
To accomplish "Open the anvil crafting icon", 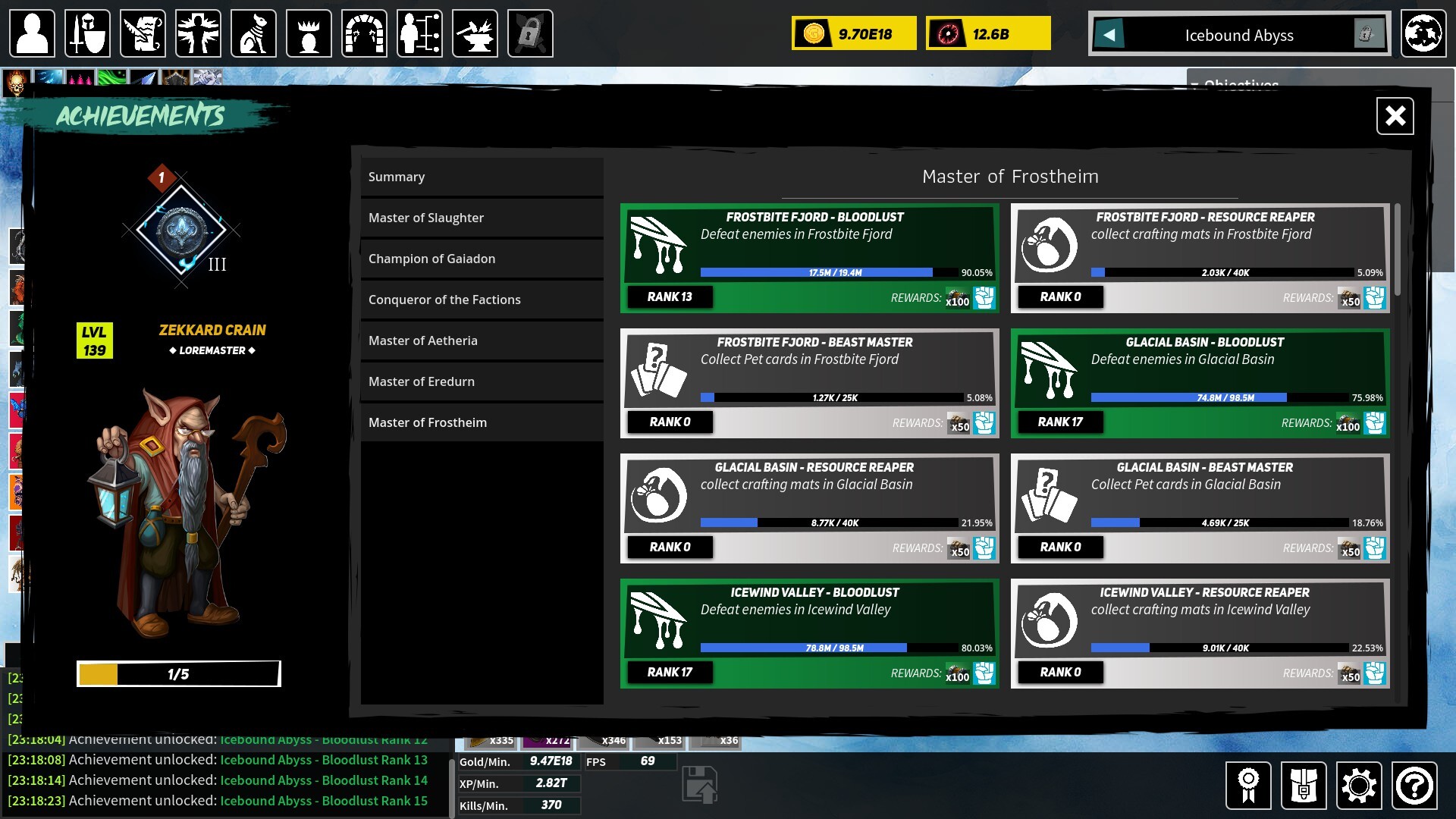I will (x=475, y=33).
